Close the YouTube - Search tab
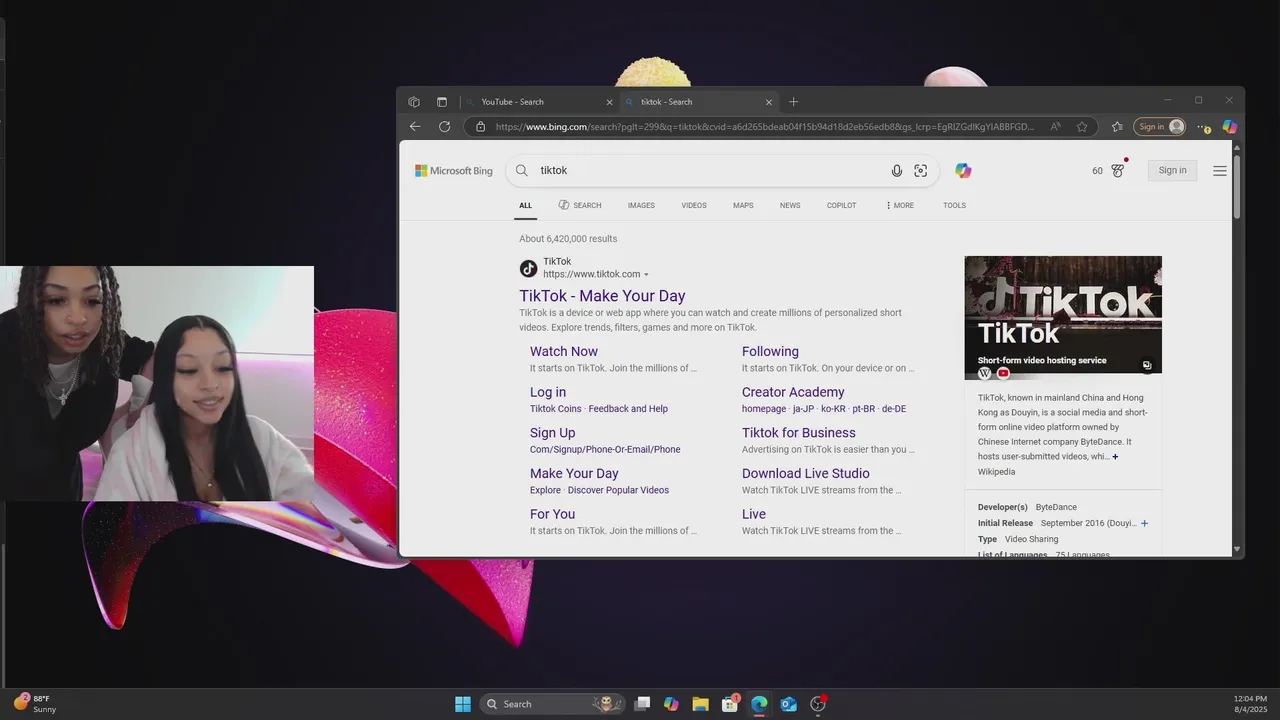Image resolution: width=1280 pixels, height=720 pixels. click(x=609, y=102)
